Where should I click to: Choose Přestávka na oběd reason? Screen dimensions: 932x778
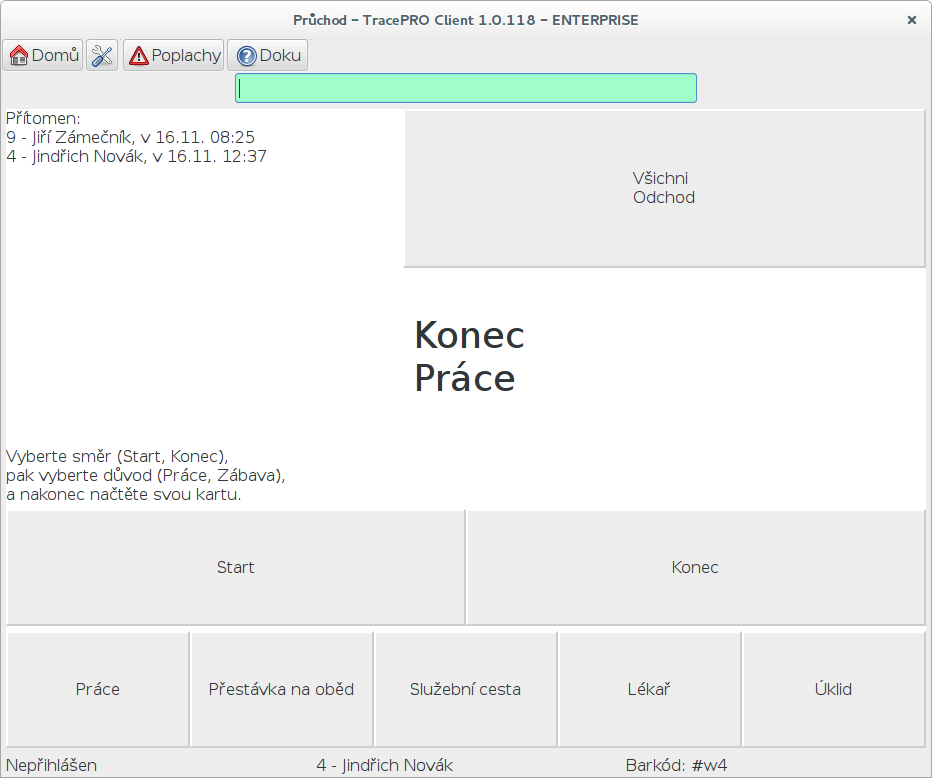[x=281, y=689]
